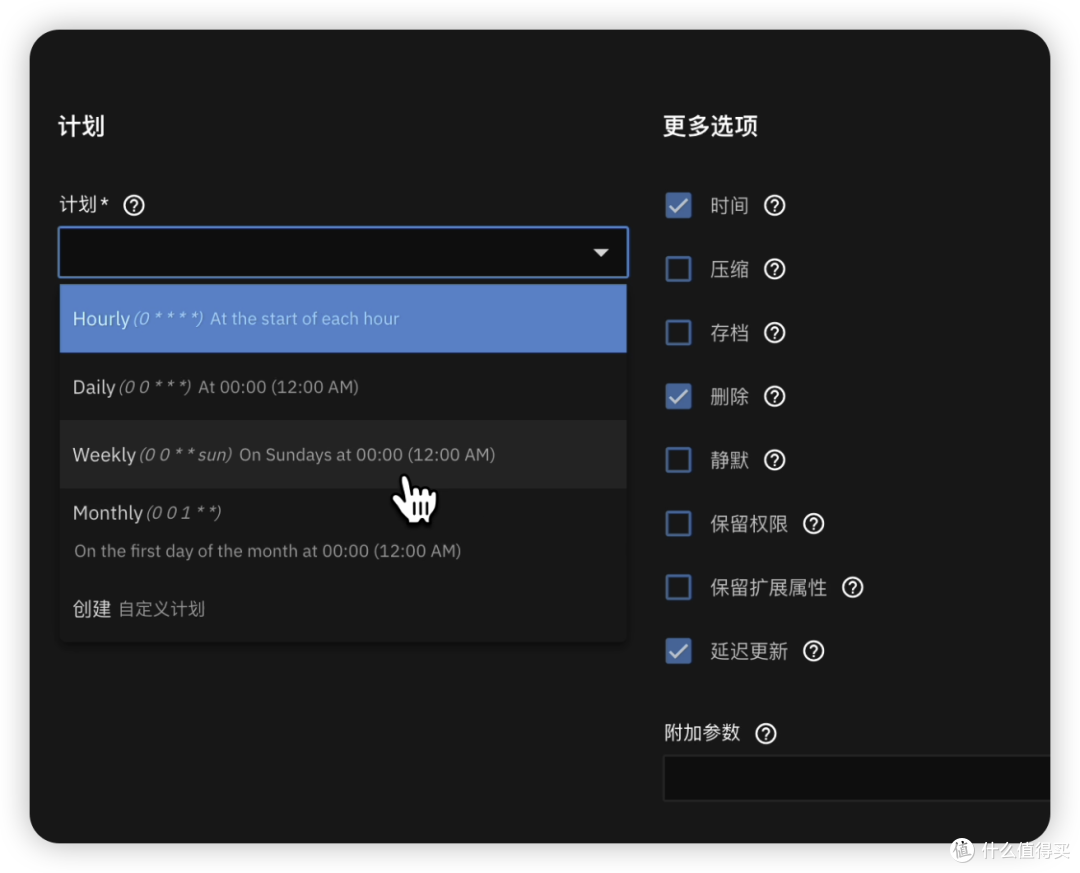Enable the 静默 checkbox
Image resolution: width=1080 pixels, height=873 pixels.
pyautogui.click(x=678, y=460)
